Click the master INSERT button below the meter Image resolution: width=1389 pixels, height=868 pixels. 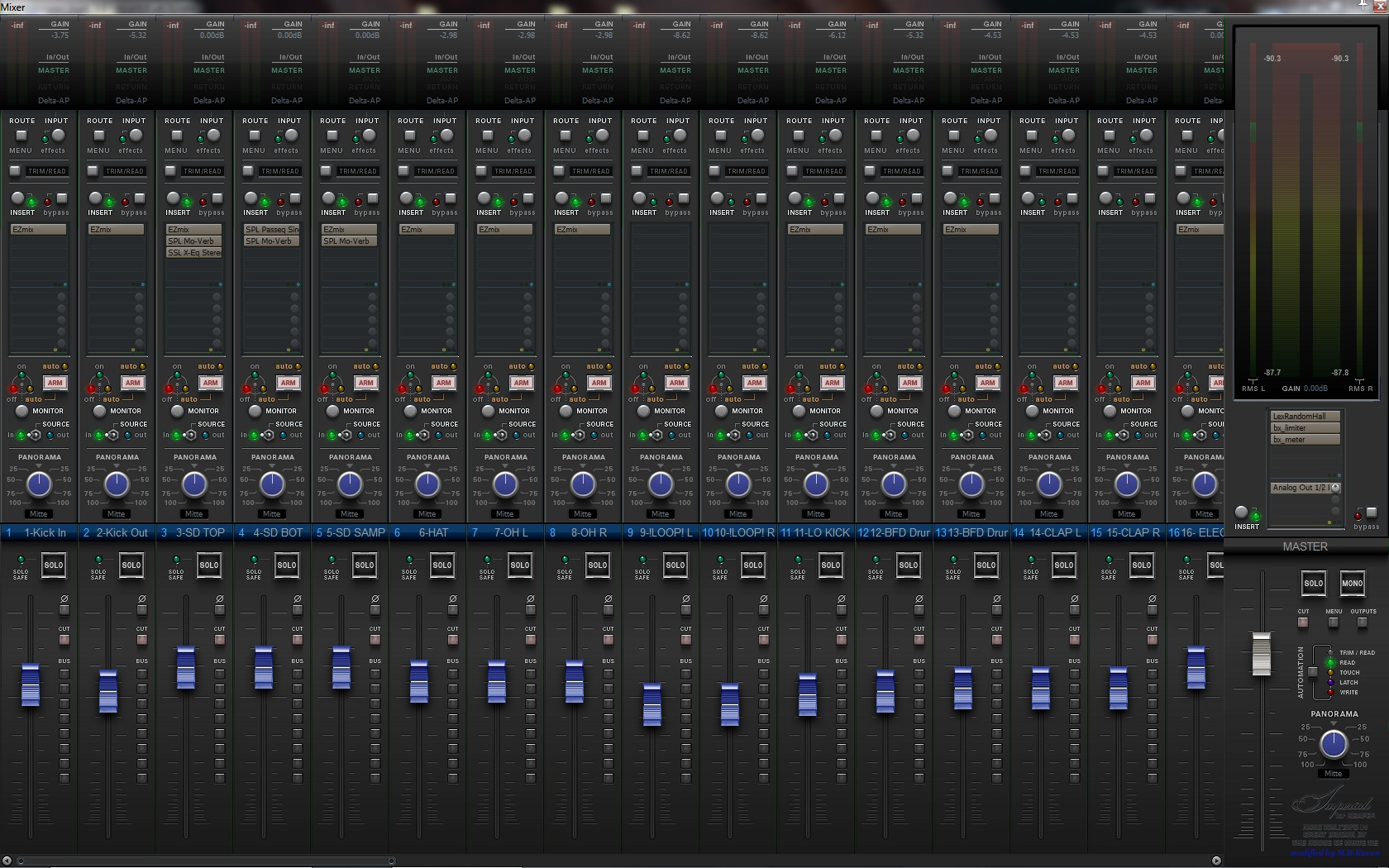click(x=1241, y=513)
